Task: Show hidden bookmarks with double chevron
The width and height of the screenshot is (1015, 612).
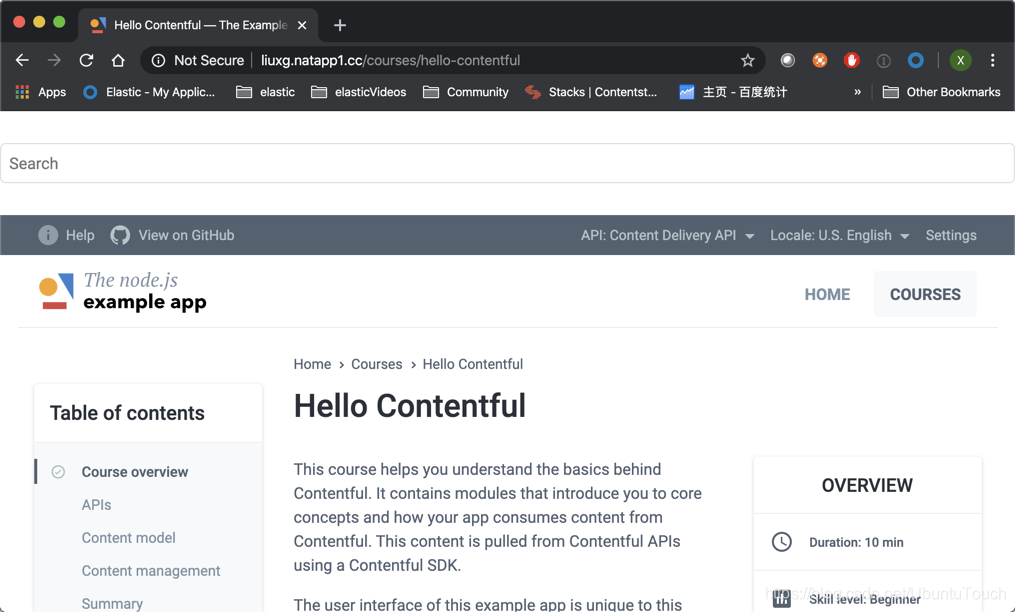Action: point(857,92)
